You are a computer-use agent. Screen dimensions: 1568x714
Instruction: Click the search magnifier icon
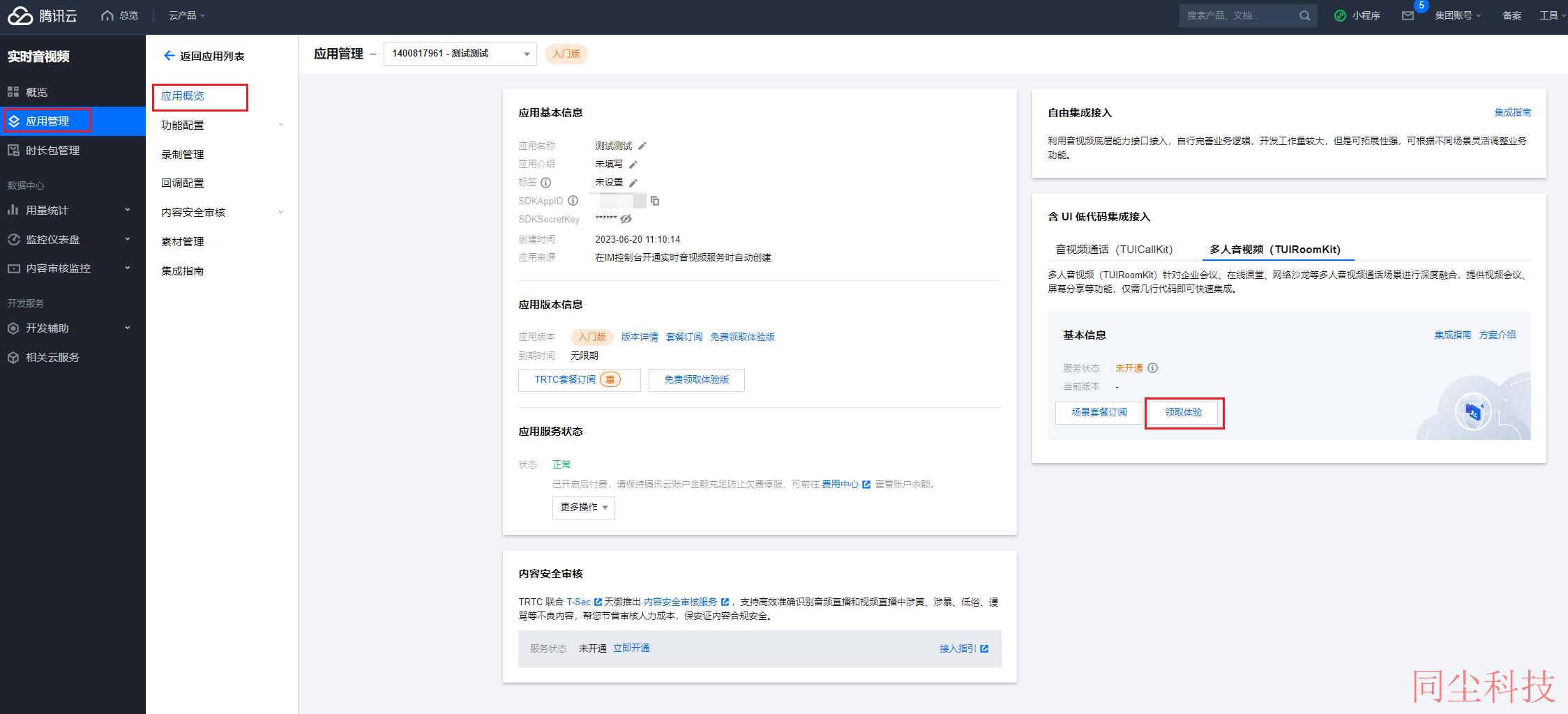1304,15
